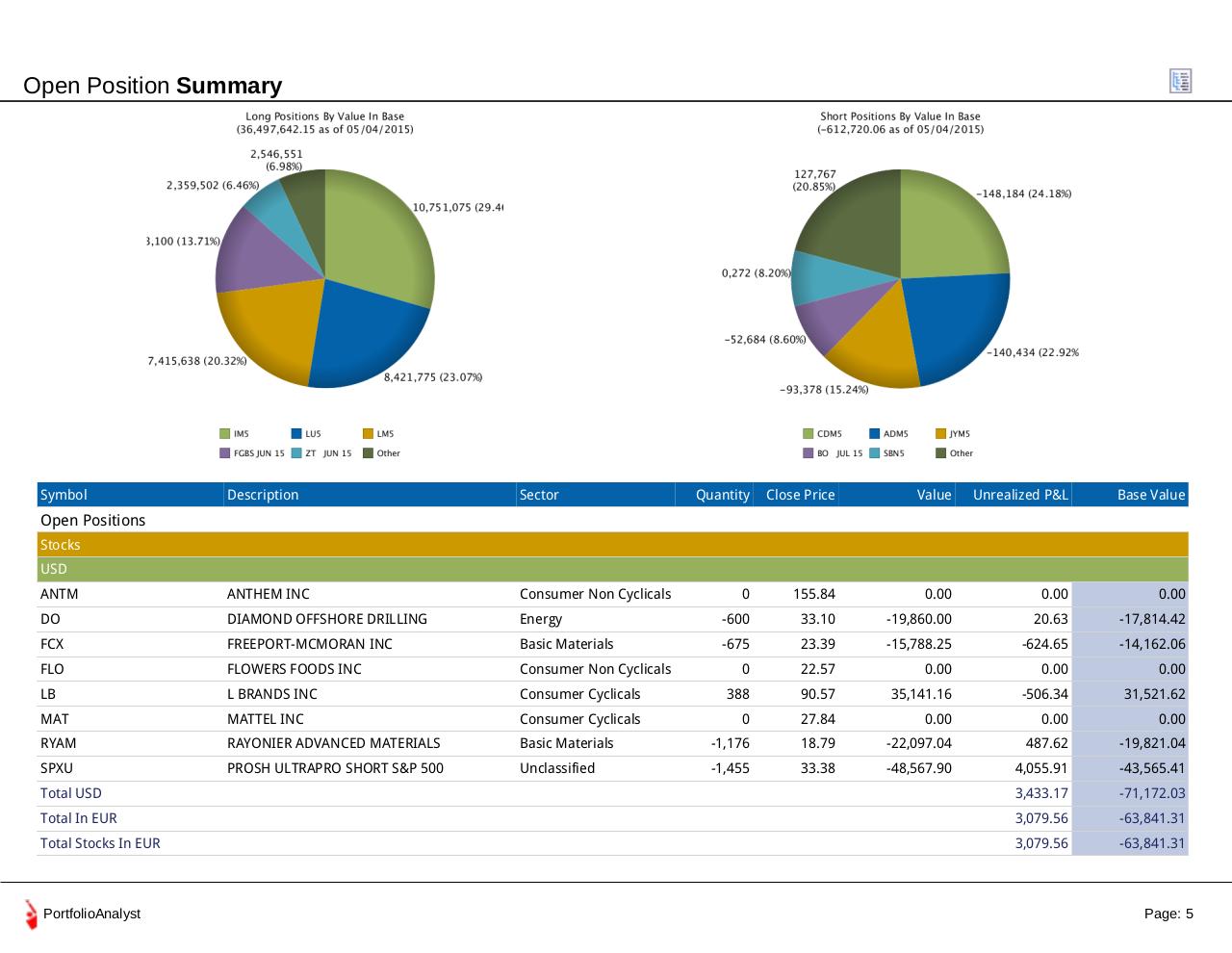Click the Open Positions heading

(x=92, y=520)
